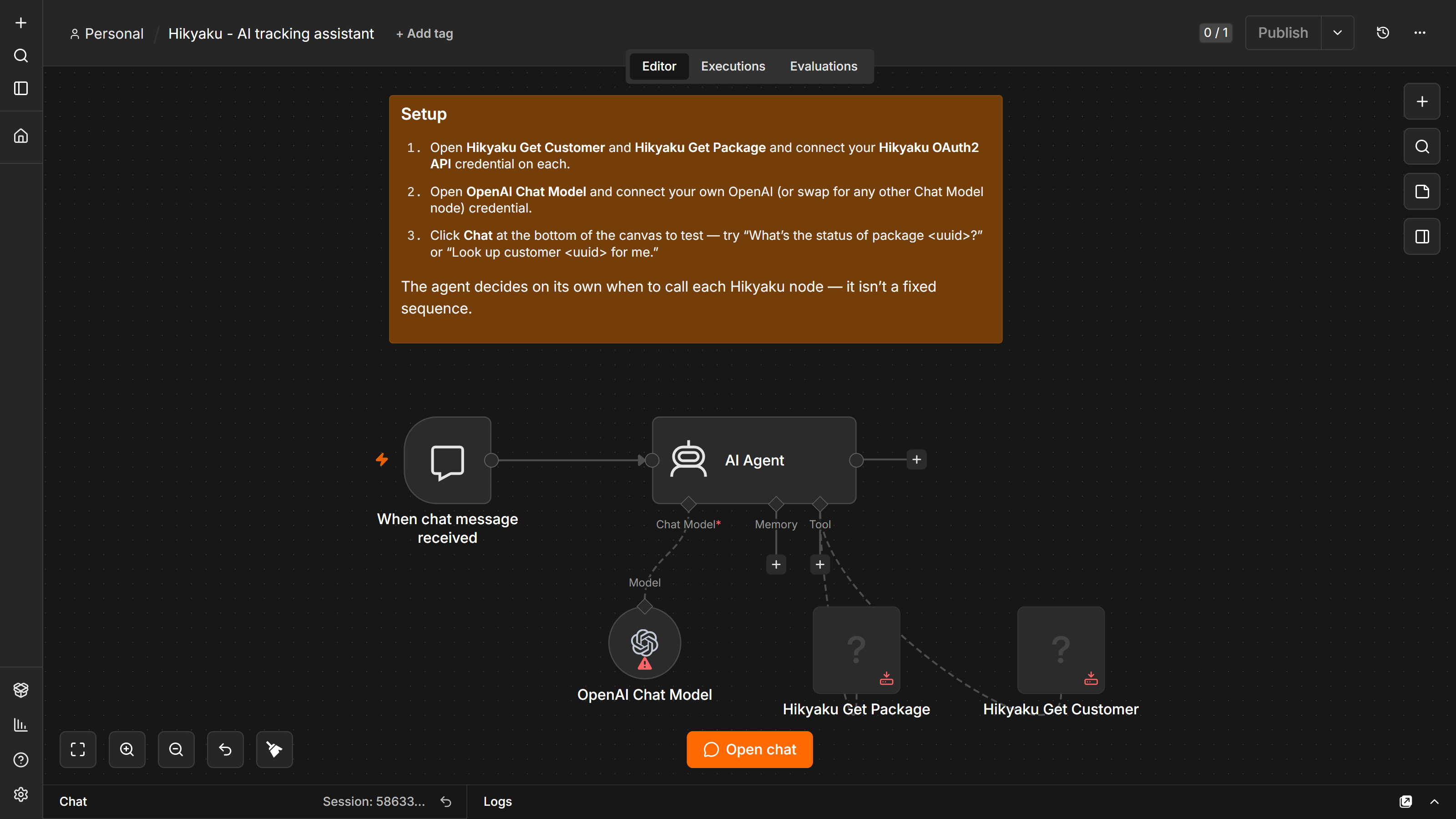The image size is (1456, 819).
Task: Switch to the Evaluations tab
Action: [824, 66]
